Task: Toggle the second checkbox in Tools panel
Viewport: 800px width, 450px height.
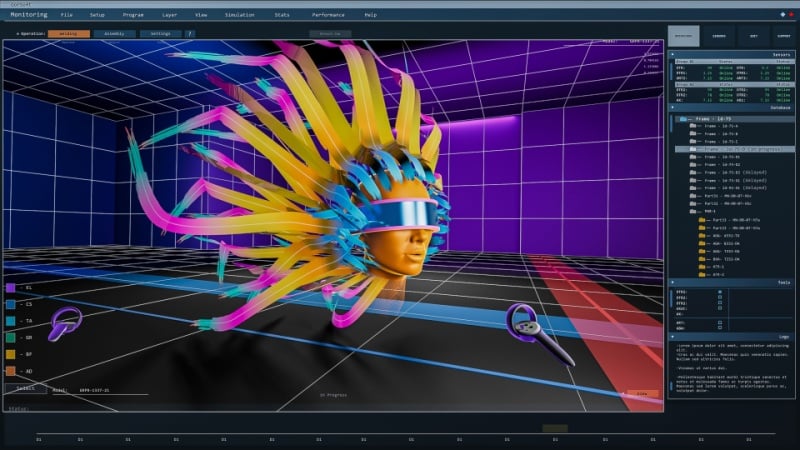Action: pyautogui.click(x=719, y=298)
